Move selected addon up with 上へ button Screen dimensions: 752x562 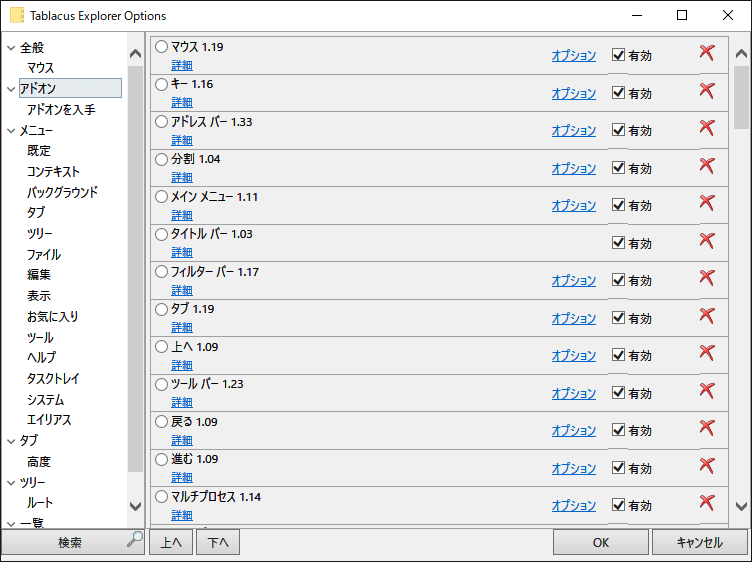(x=171, y=542)
